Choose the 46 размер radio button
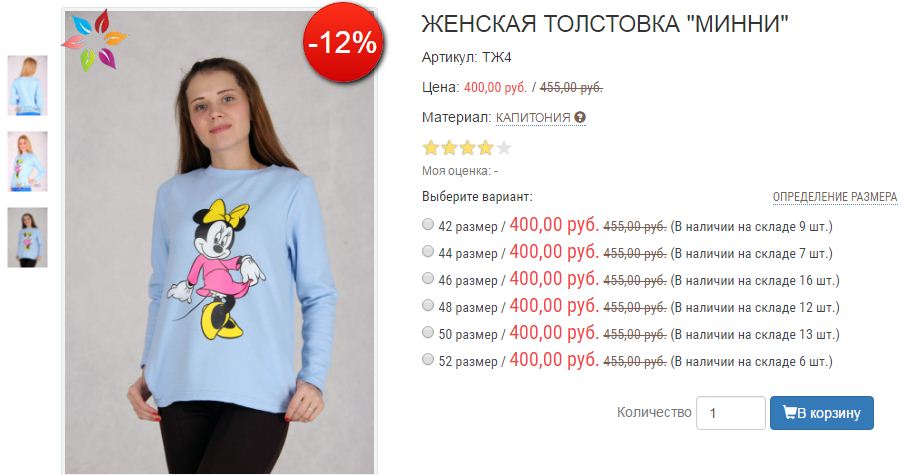Viewport: 902px width, 475px height. point(427,278)
